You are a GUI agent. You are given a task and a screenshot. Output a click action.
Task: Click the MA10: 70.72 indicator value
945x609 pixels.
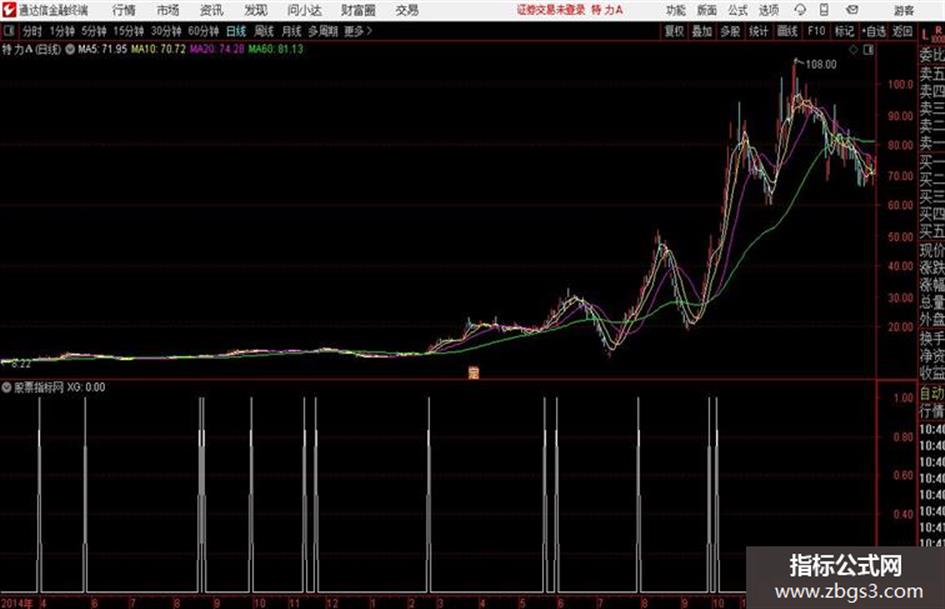(x=159, y=49)
